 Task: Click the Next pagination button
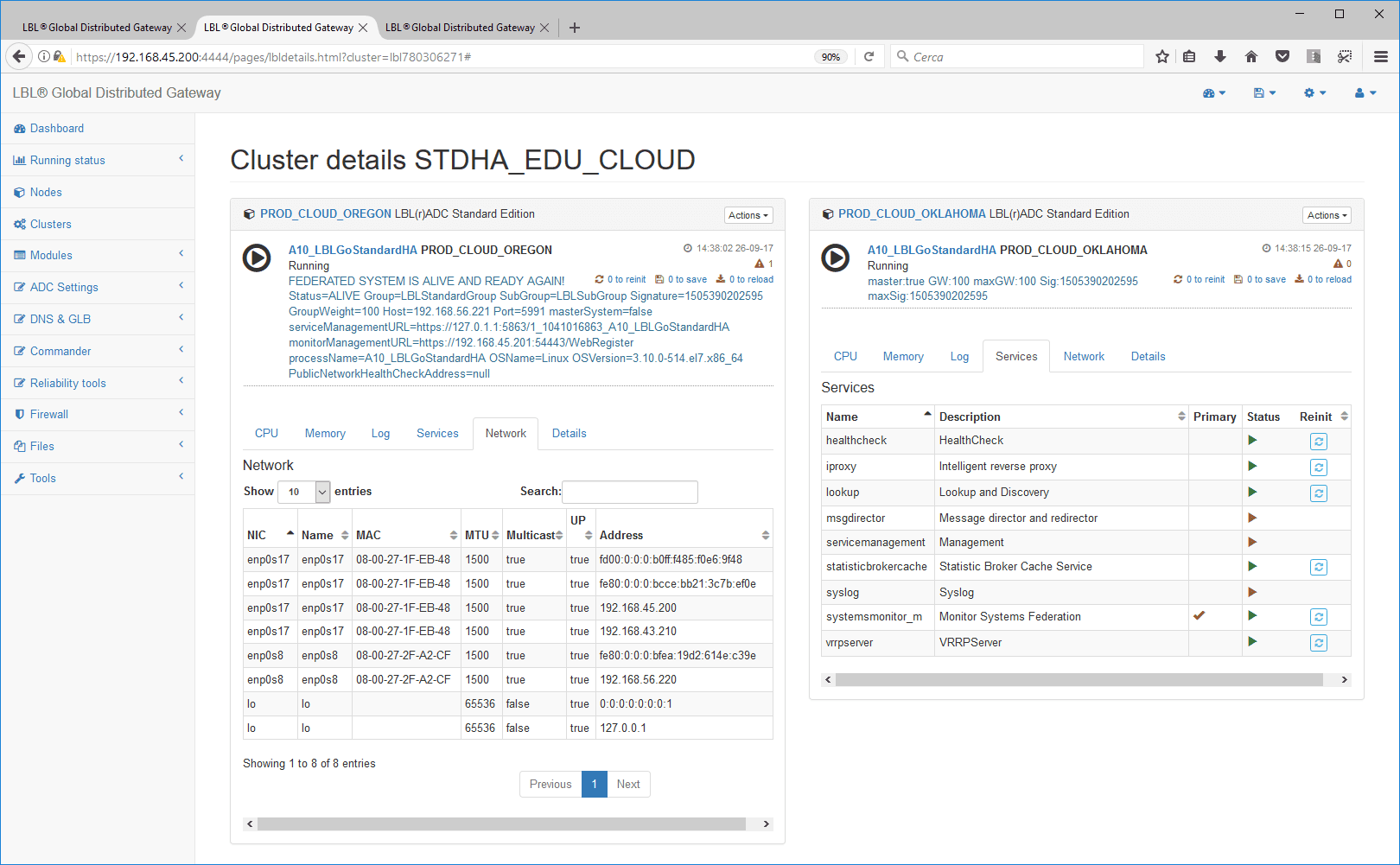click(x=628, y=785)
